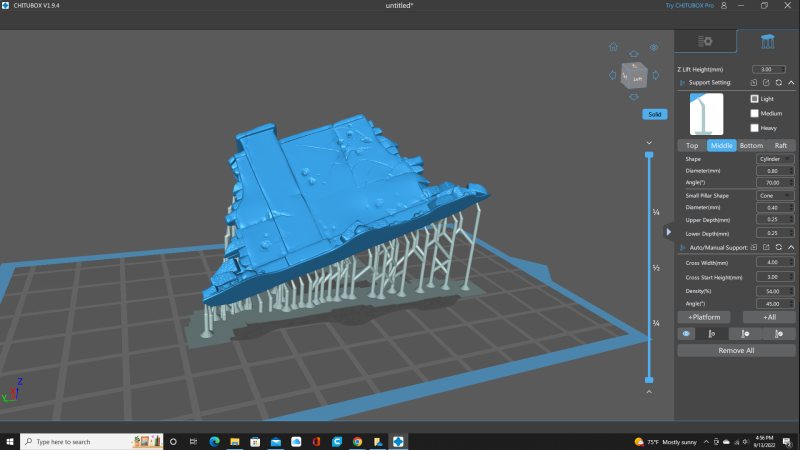Open the Small Pillar Shape Cone dropdown
The width and height of the screenshot is (800, 450).
774,195
